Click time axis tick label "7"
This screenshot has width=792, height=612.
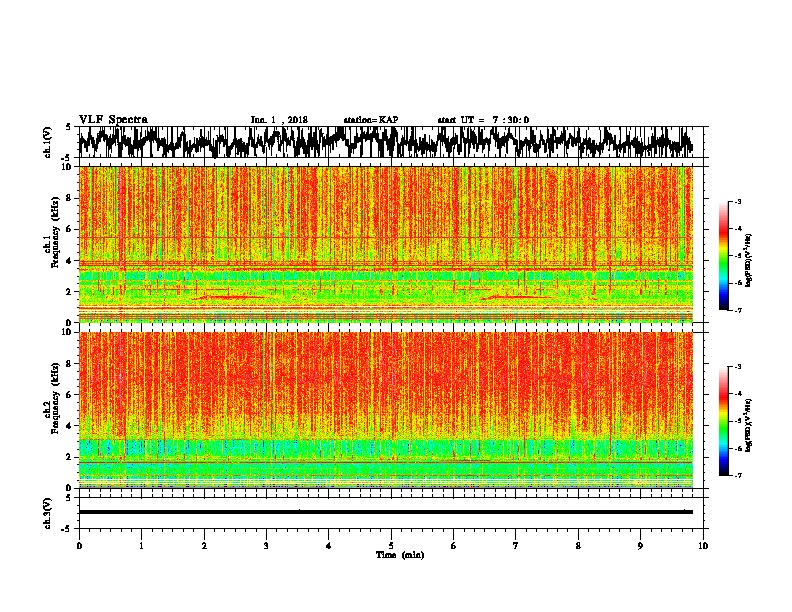[x=516, y=546]
